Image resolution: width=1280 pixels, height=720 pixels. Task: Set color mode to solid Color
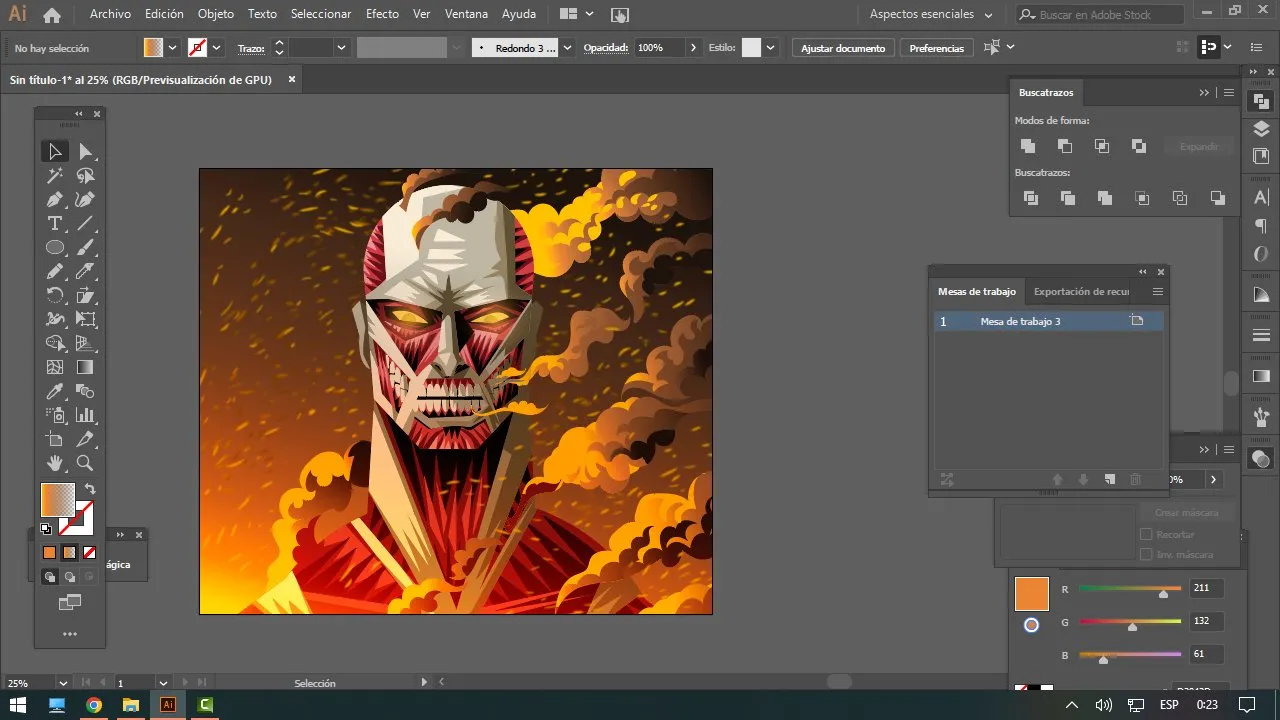click(x=49, y=552)
